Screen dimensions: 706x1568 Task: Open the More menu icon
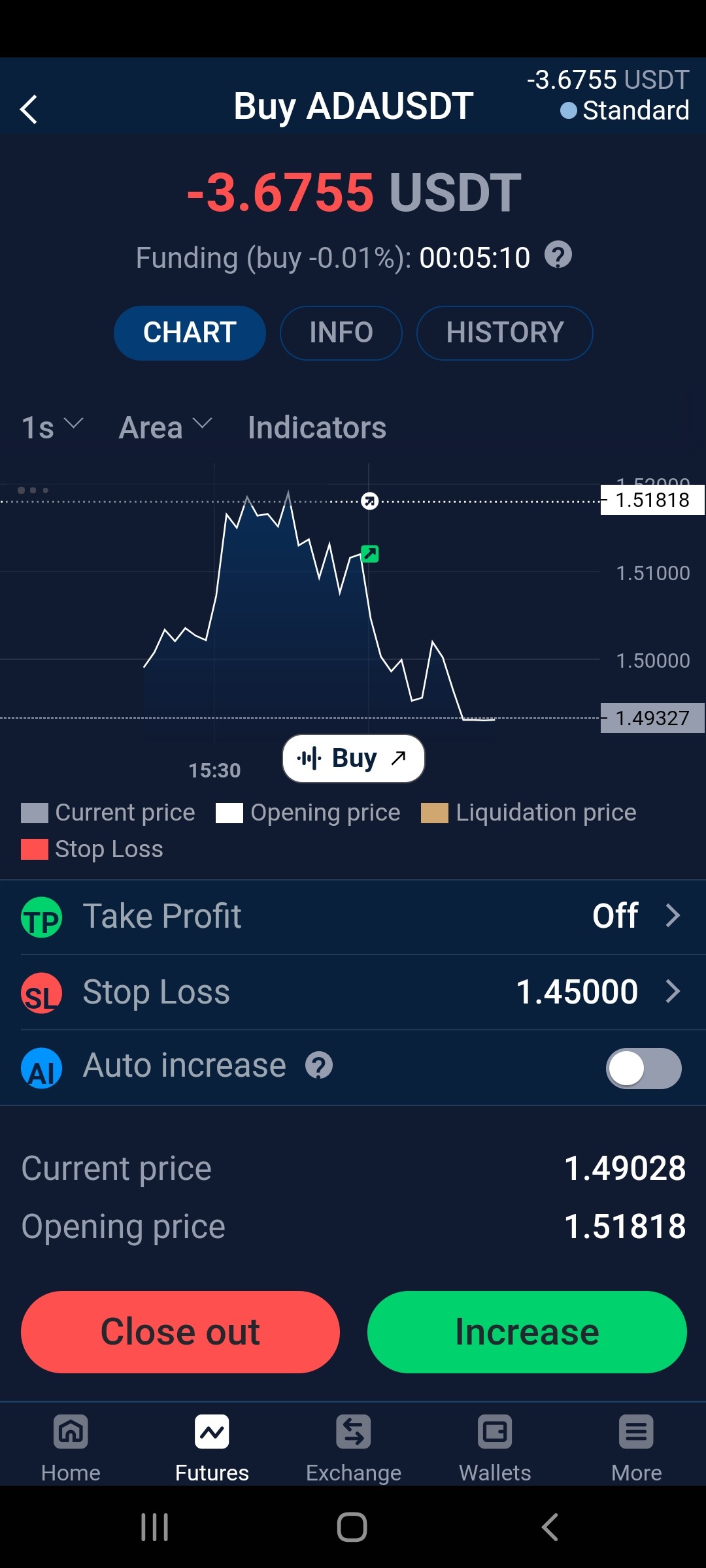pos(636,1432)
